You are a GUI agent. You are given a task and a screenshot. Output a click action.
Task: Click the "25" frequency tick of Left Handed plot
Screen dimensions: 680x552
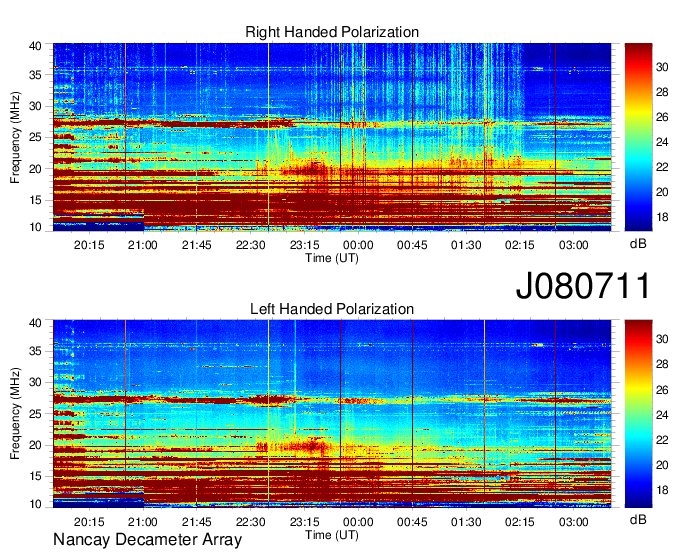click(x=35, y=414)
